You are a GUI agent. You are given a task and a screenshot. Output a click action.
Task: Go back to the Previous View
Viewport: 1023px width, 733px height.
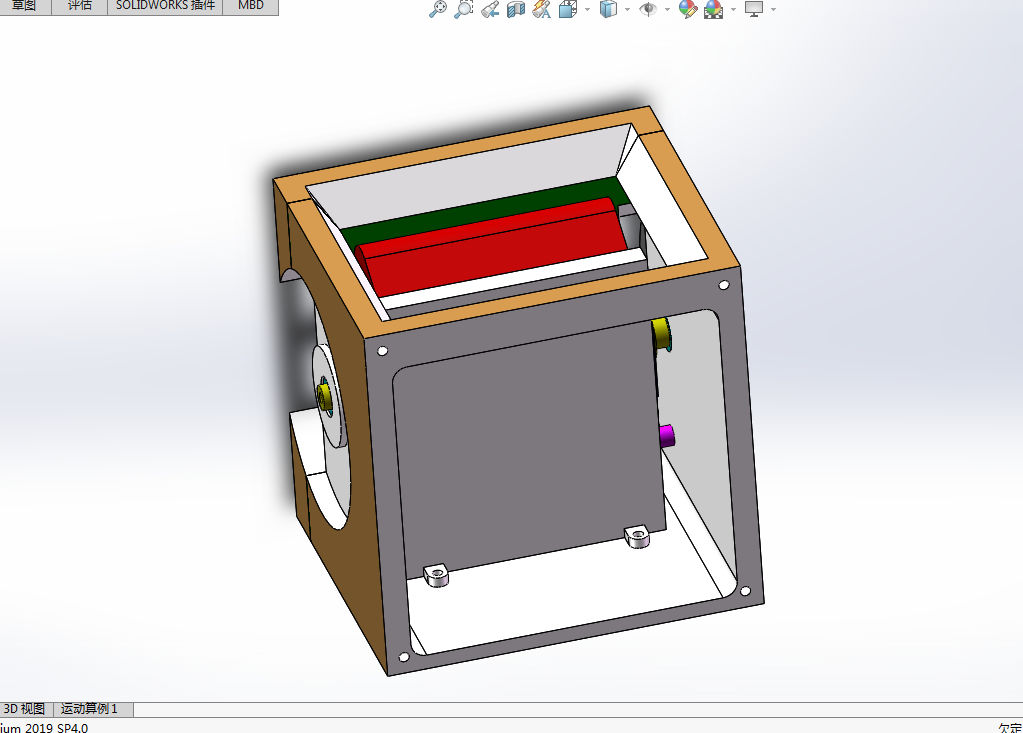[x=490, y=9]
